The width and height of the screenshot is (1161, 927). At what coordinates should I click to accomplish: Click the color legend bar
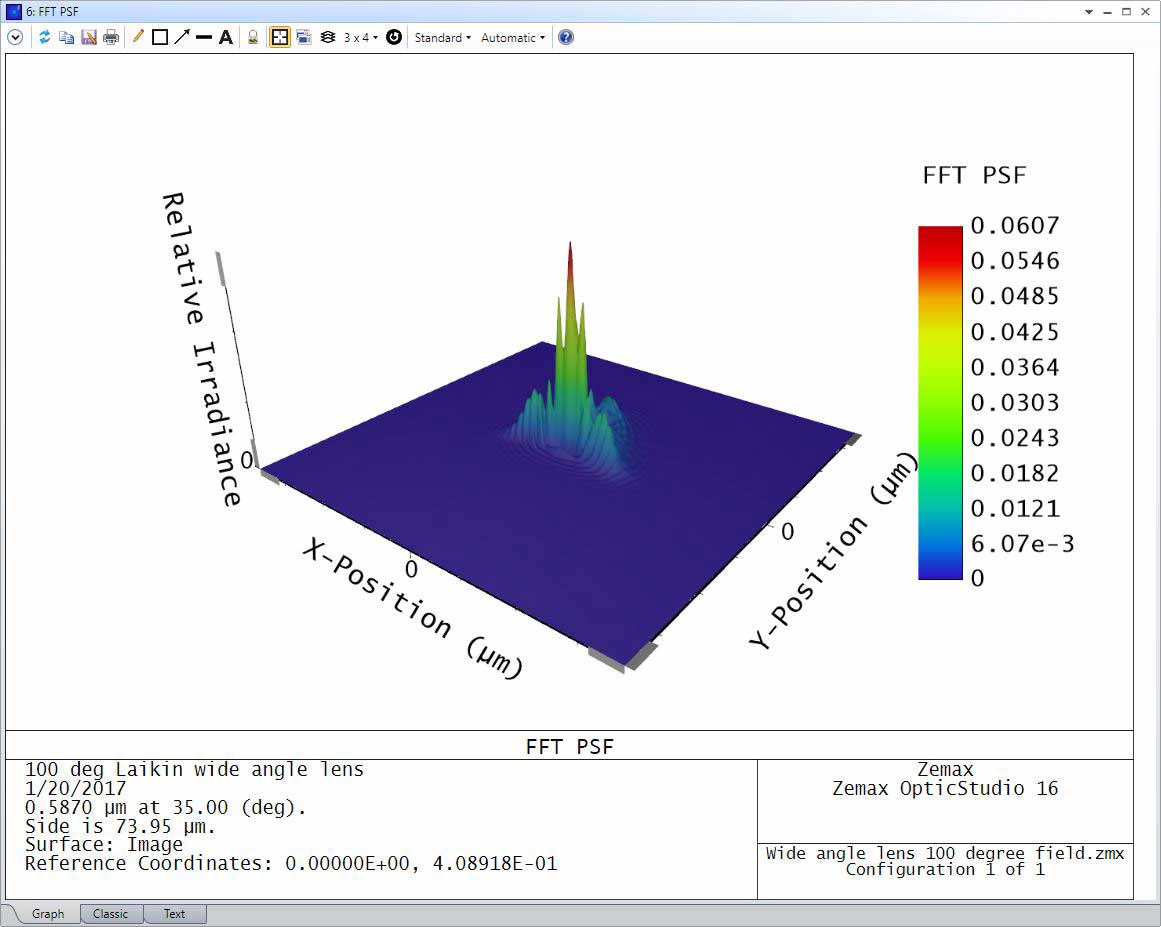pyautogui.click(x=940, y=402)
